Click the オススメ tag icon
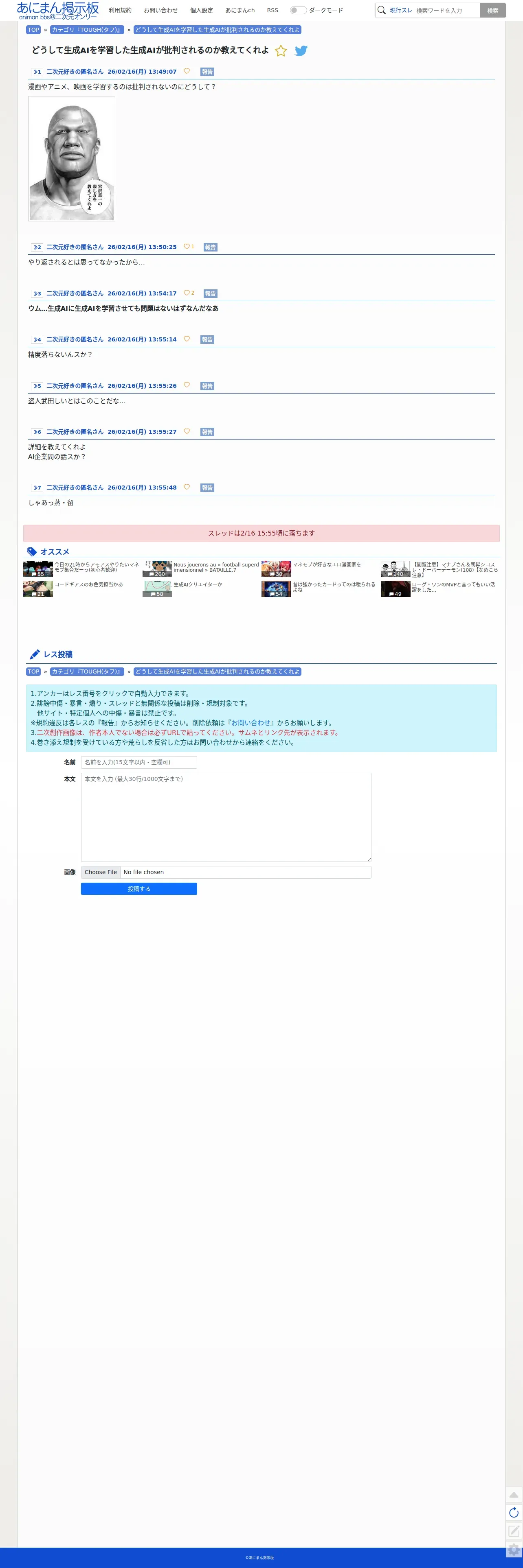The width and height of the screenshot is (523, 1568). [x=32, y=552]
